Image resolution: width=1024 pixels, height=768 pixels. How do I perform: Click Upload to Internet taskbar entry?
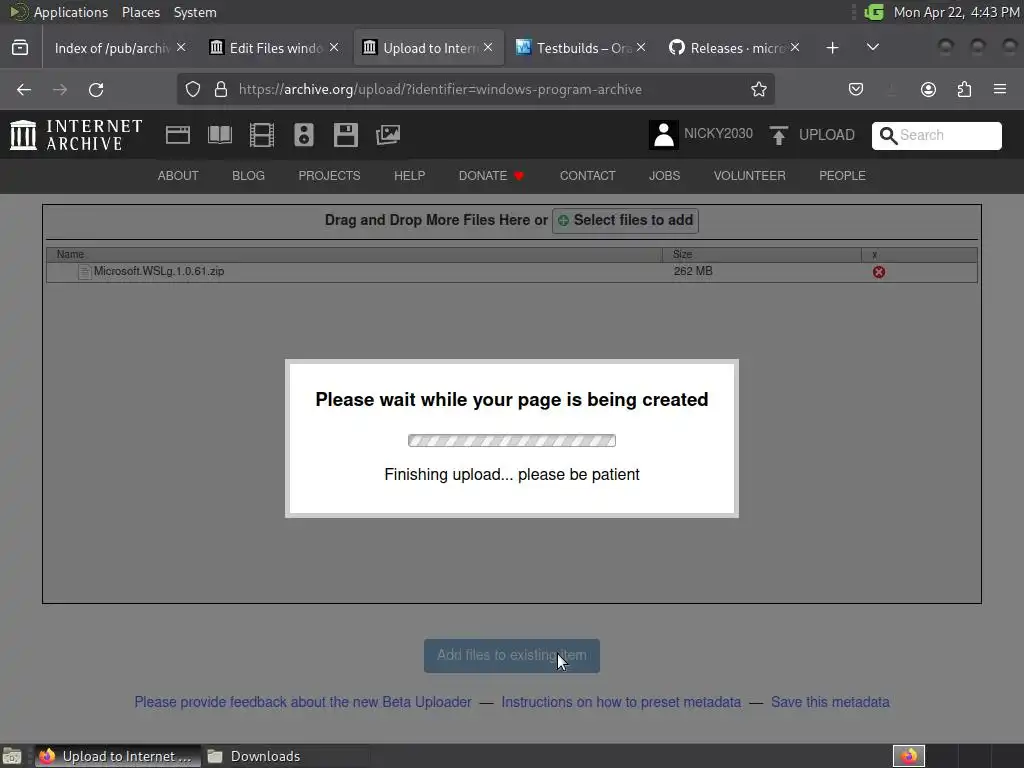click(x=117, y=756)
